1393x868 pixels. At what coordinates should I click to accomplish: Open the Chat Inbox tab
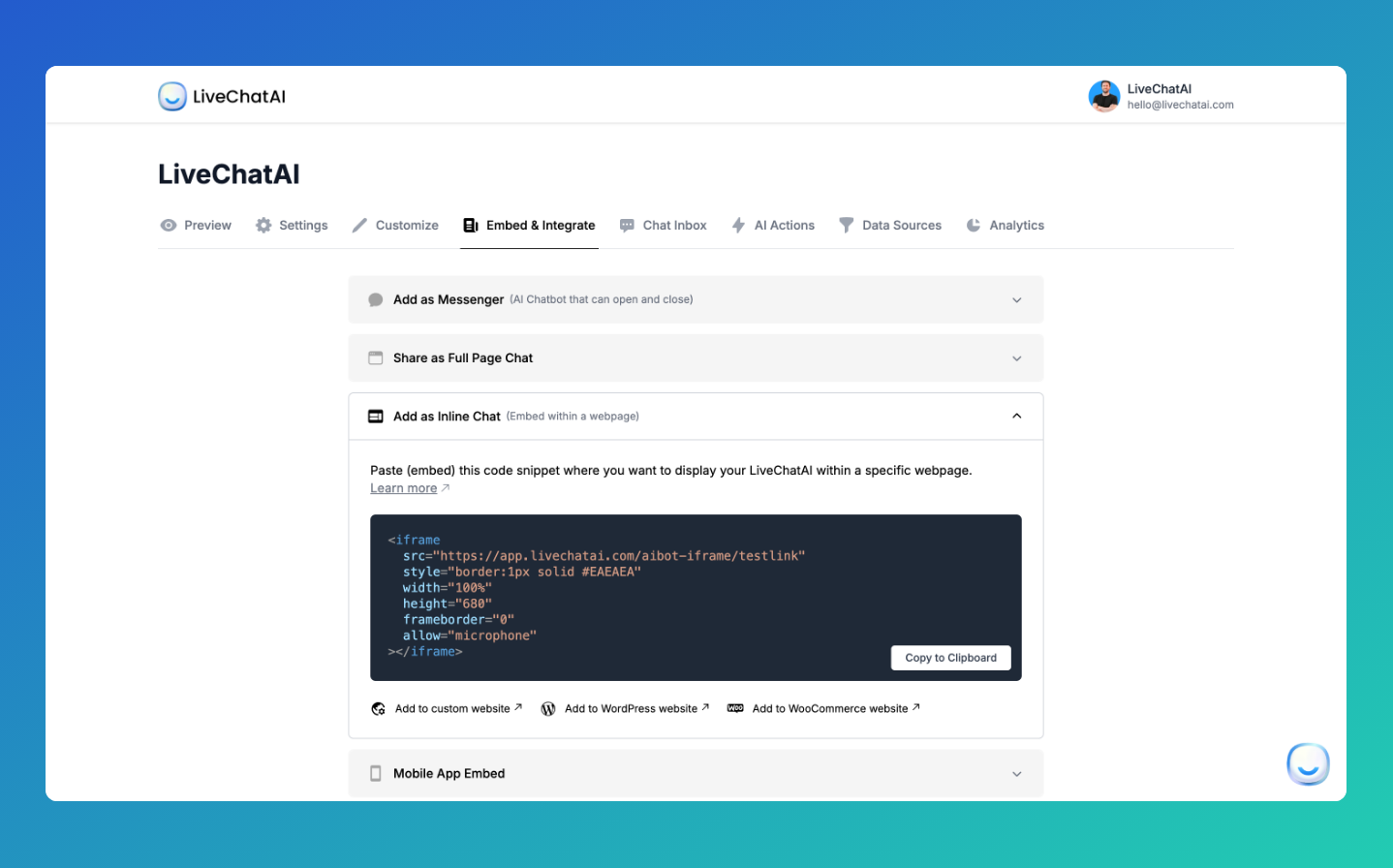tap(664, 225)
